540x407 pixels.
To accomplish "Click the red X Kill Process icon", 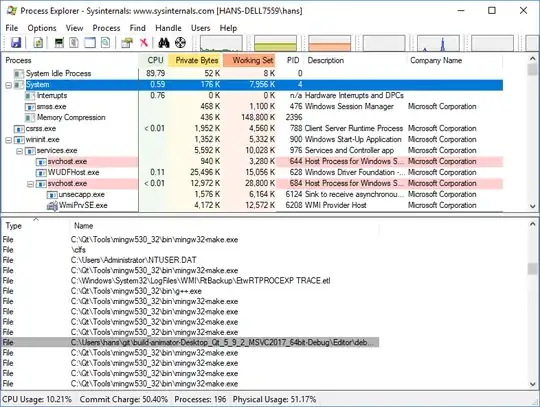I will pyautogui.click(x=144, y=43).
